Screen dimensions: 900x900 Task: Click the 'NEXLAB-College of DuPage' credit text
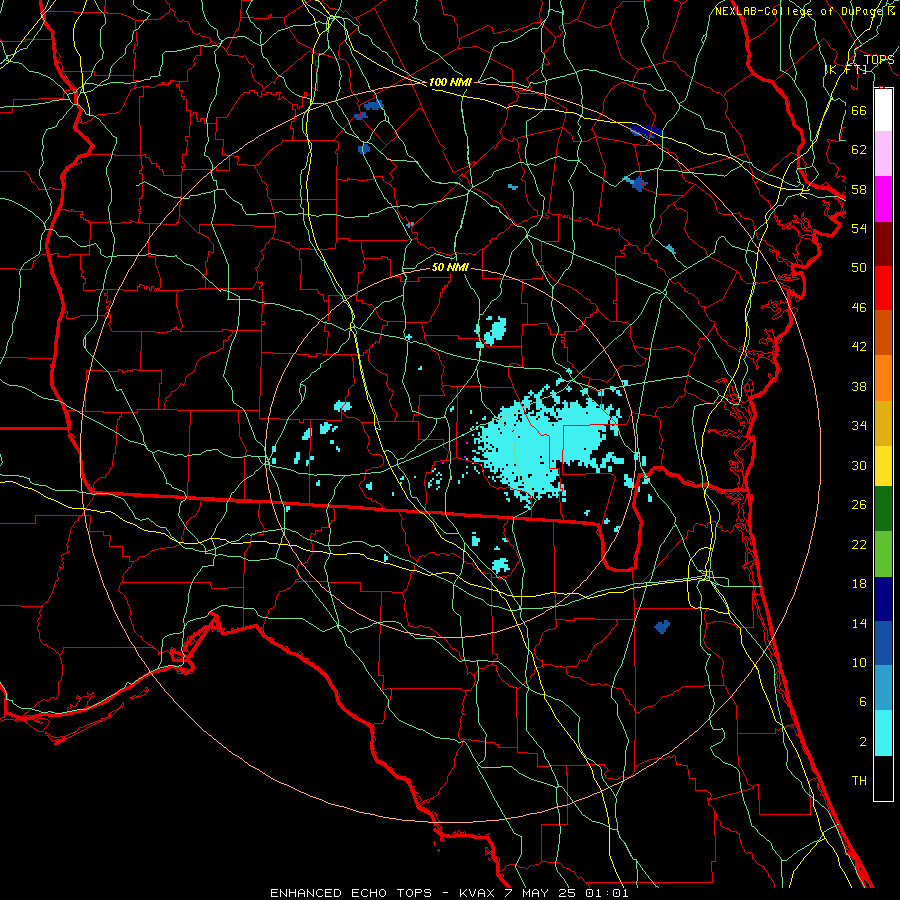coord(798,11)
